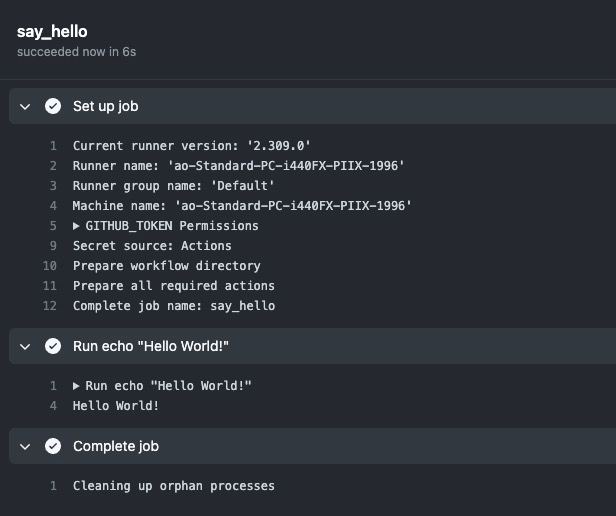616x516 pixels.
Task: Collapse the Complete job step chevron
Action: [25, 447]
